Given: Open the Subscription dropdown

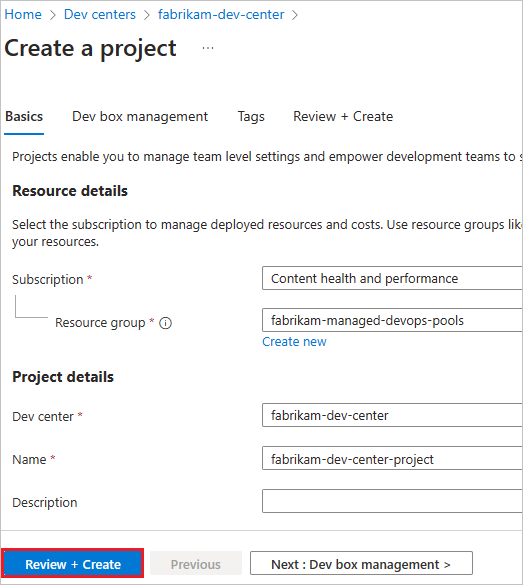Looking at the screenshot, I should [x=392, y=278].
